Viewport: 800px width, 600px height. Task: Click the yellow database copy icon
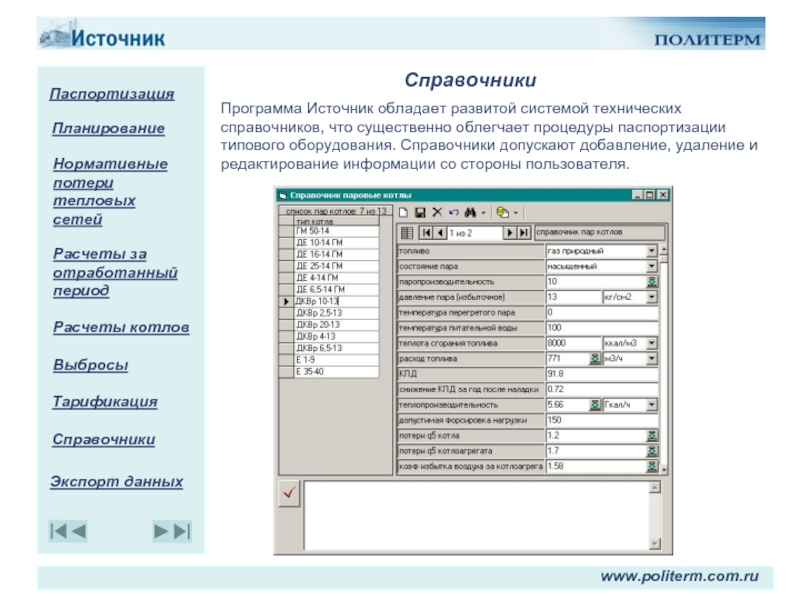click(x=503, y=212)
